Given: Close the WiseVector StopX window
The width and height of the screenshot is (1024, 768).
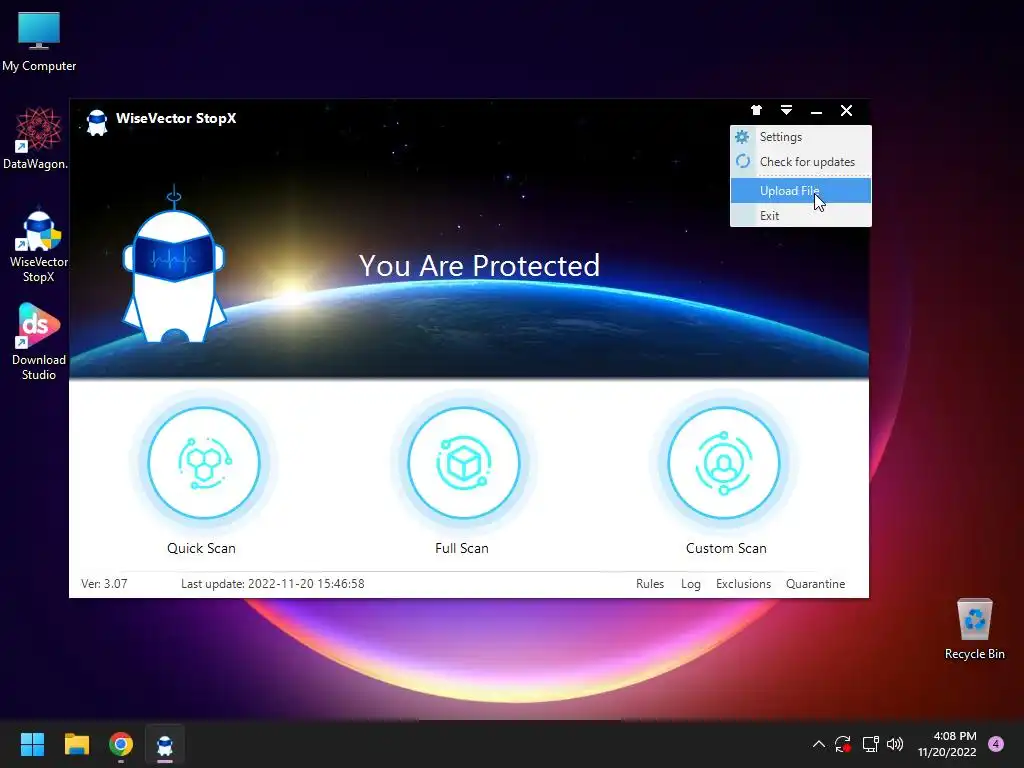Looking at the screenshot, I should tap(846, 110).
